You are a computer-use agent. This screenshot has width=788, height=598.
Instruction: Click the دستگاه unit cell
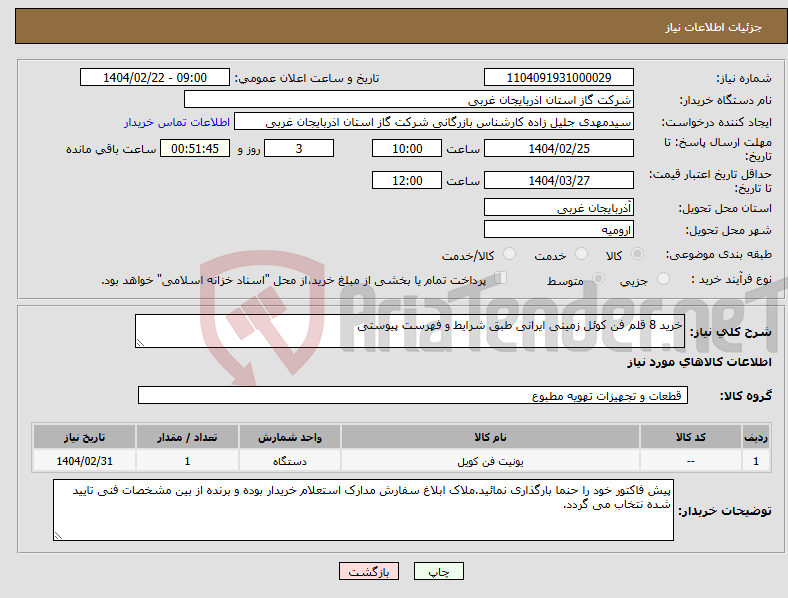[x=290, y=461]
